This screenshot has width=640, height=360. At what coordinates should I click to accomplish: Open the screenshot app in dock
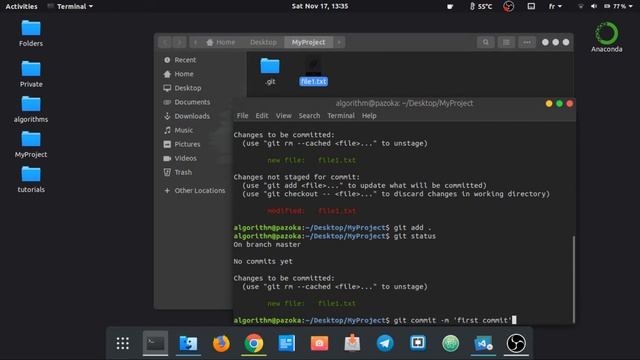click(x=319, y=343)
